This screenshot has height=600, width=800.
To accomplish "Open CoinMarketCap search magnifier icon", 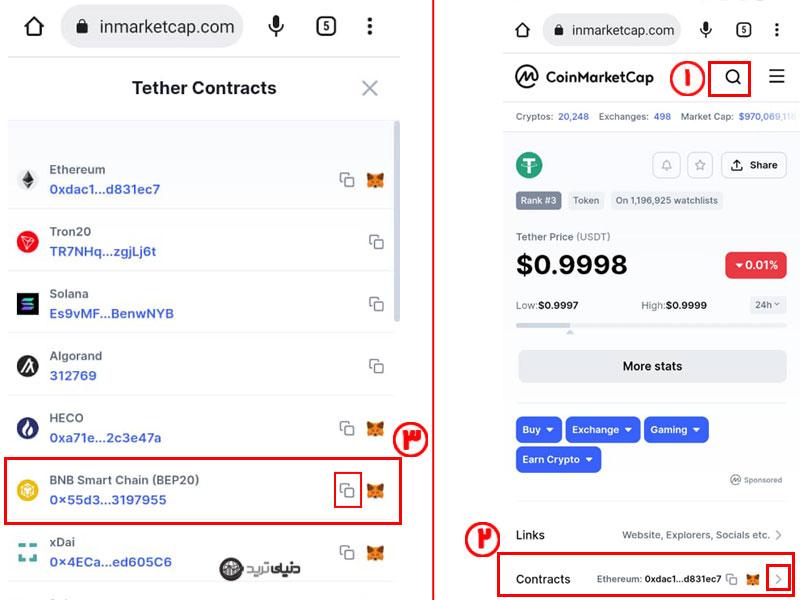I will (733, 77).
